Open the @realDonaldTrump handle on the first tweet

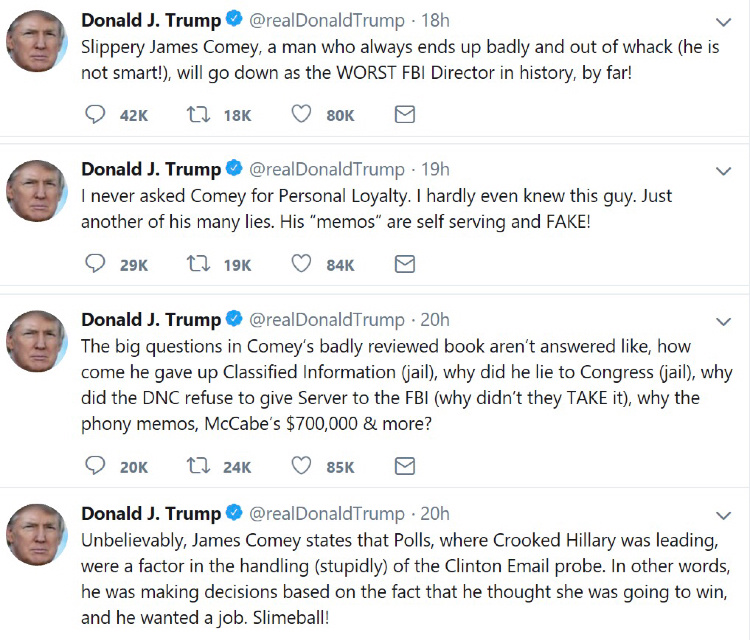tap(326, 20)
